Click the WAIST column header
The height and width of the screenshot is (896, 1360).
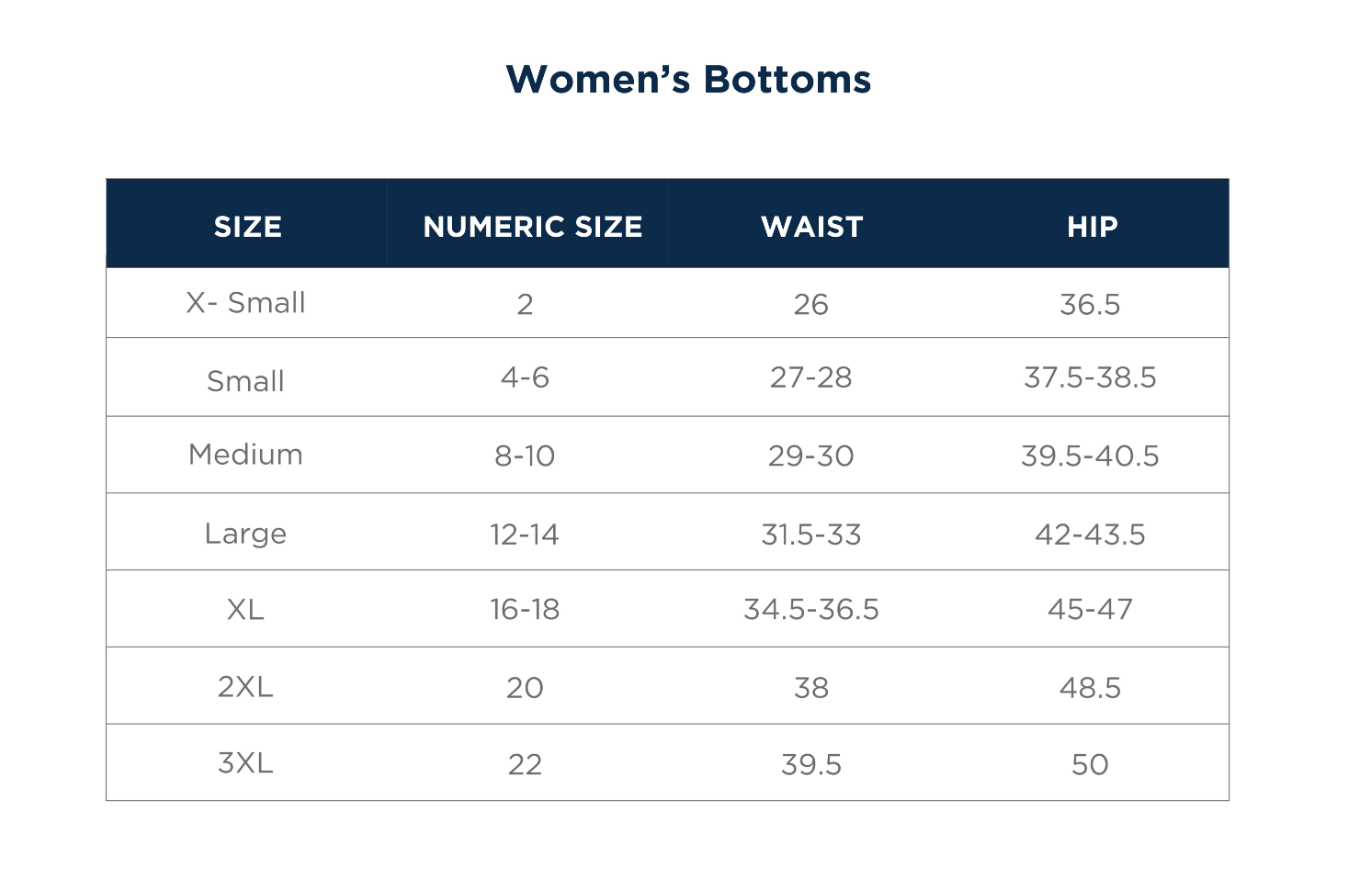tap(811, 226)
